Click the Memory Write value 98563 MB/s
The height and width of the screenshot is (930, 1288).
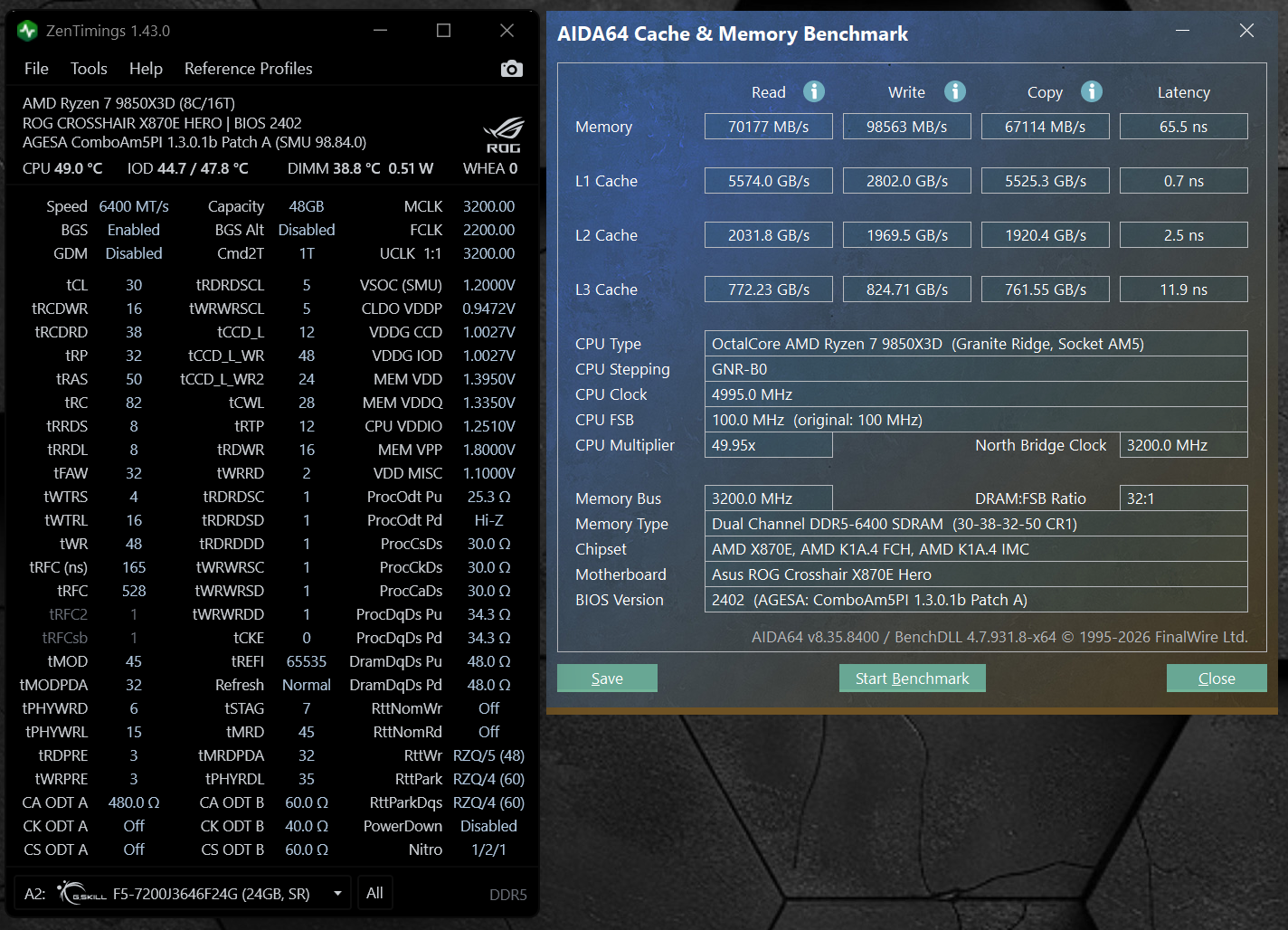pyautogui.click(x=907, y=127)
